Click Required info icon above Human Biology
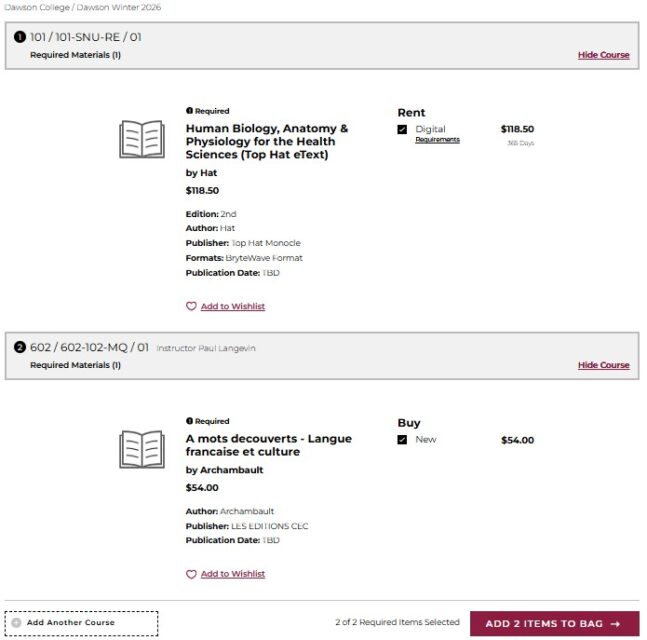The width and height of the screenshot is (647, 640). tap(189, 111)
